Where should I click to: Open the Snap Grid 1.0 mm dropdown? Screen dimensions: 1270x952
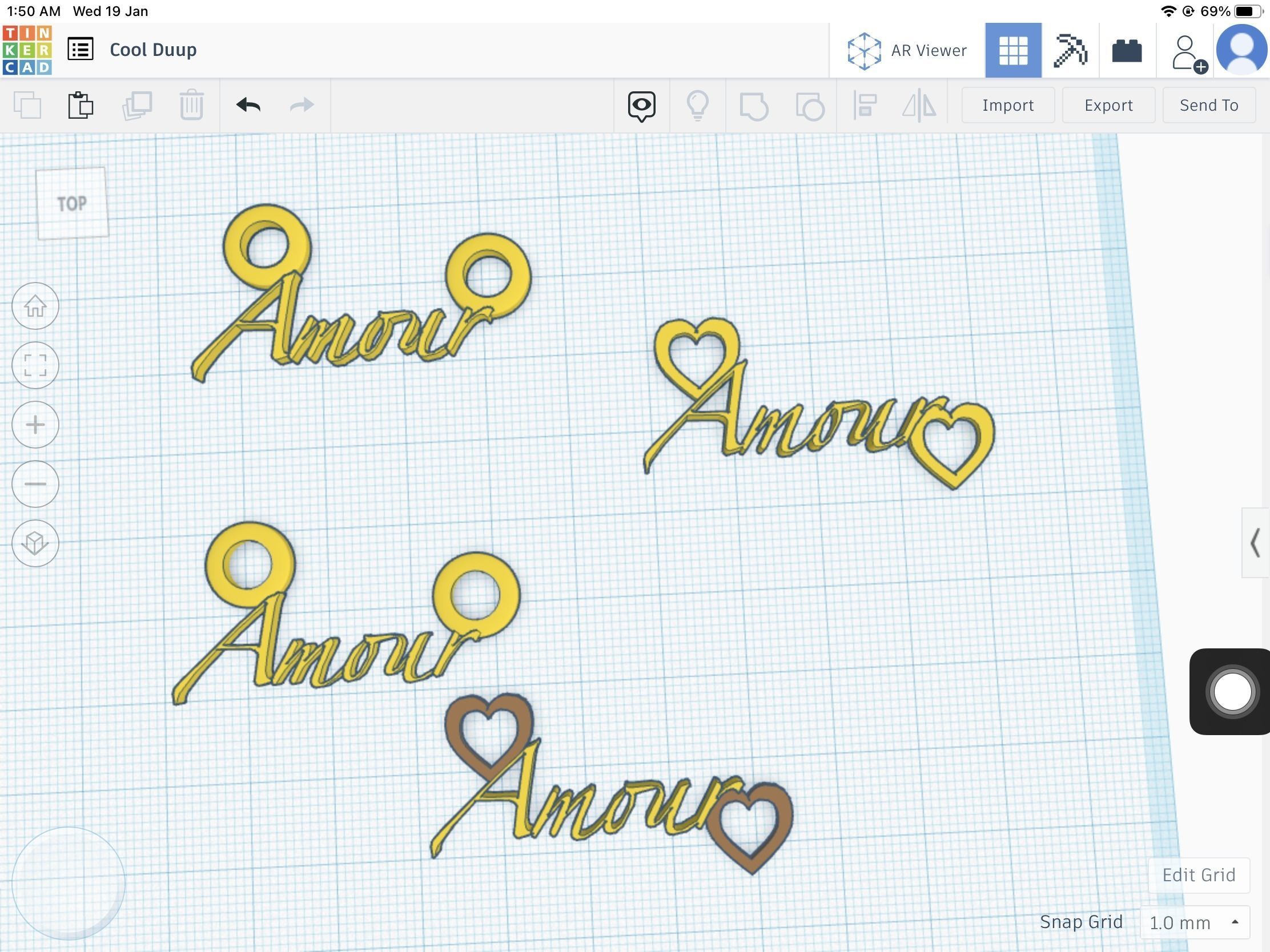pyautogui.click(x=1194, y=922)
